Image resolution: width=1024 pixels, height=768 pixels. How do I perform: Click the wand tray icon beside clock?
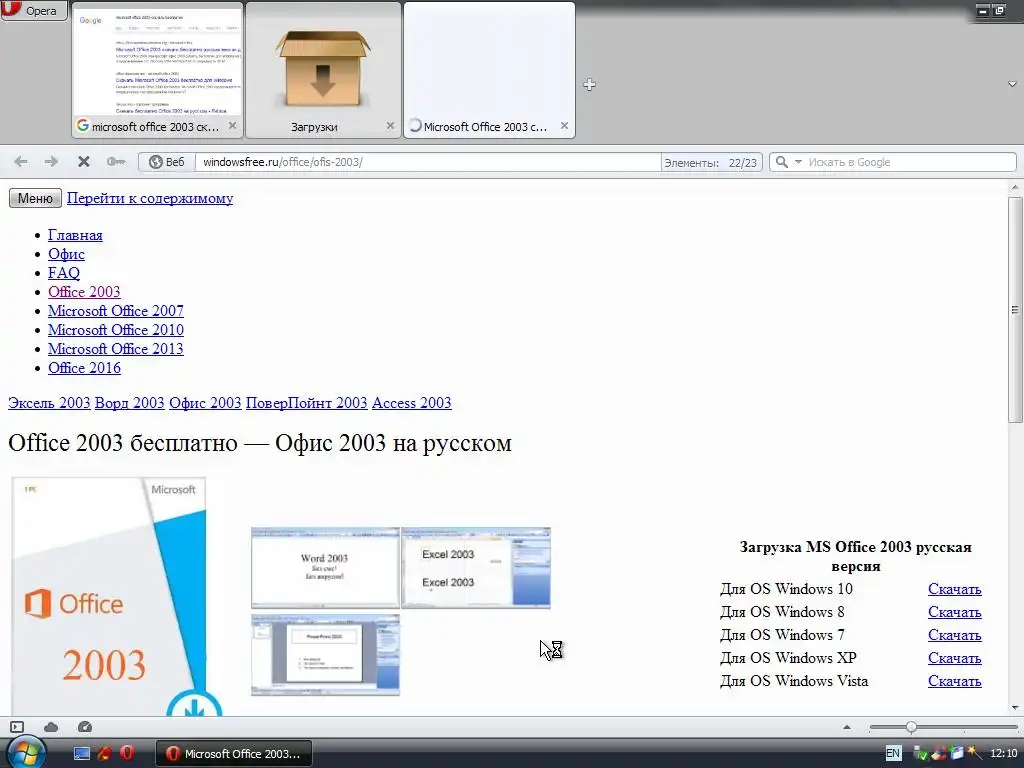point(975,753)
